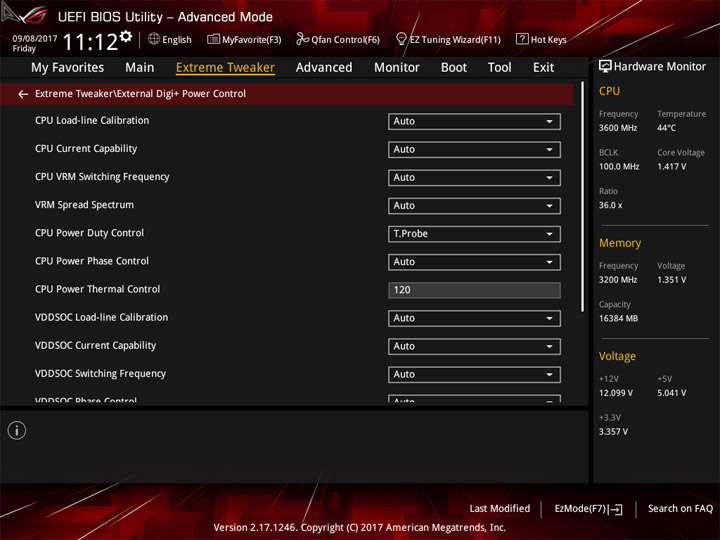Open CPU VRM Switching Frequency dropdown
Viewport: 720px width, 540px height.
click(474, 178)
